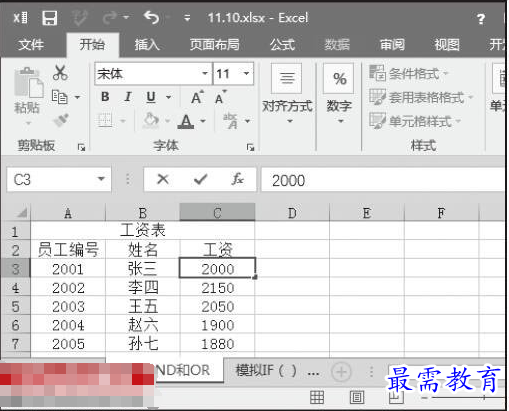Add a new sheet with plus
This screenshot has width=509, height=411.
pyautogui.click(x=341, y=371)
